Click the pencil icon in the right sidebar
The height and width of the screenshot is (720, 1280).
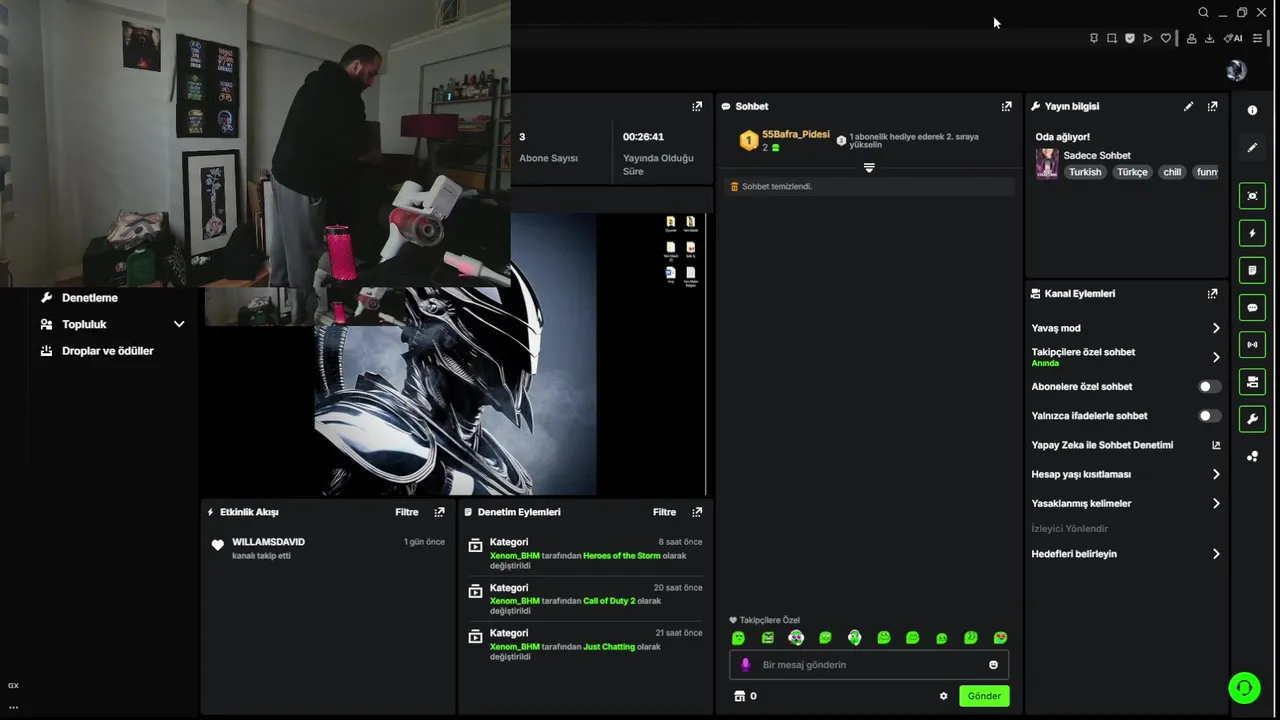(x=1252, y=147)
